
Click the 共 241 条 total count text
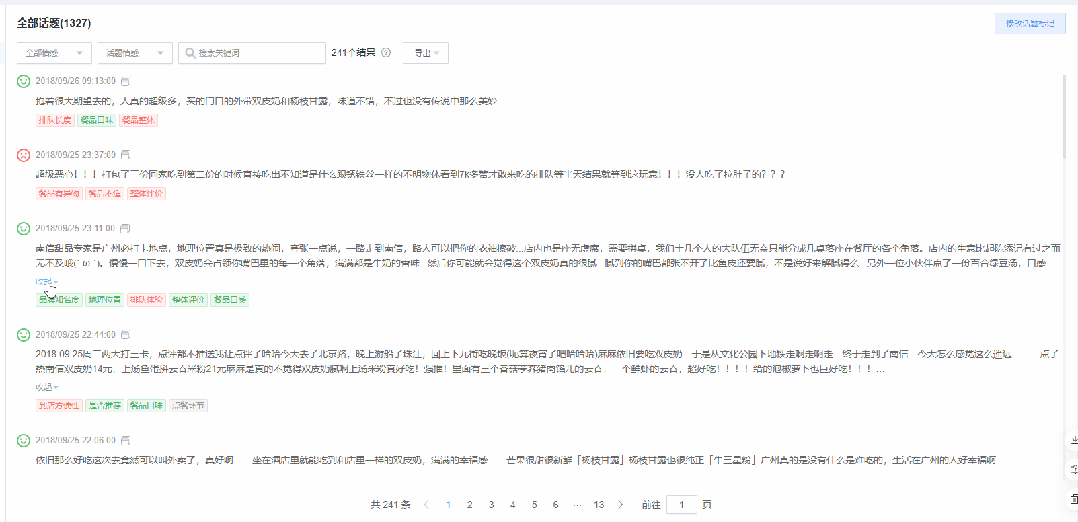coord(390,505)
